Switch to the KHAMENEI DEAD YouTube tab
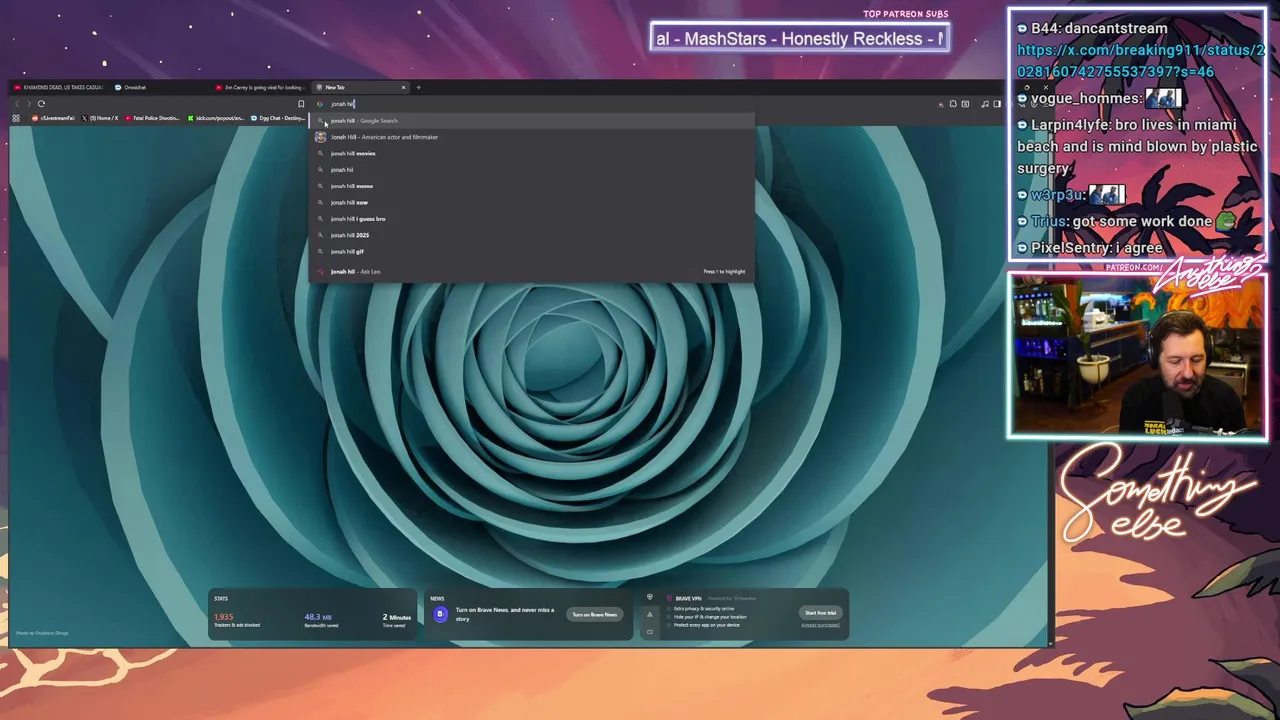This screenshot has height=720, width=1280. [58, 87]
